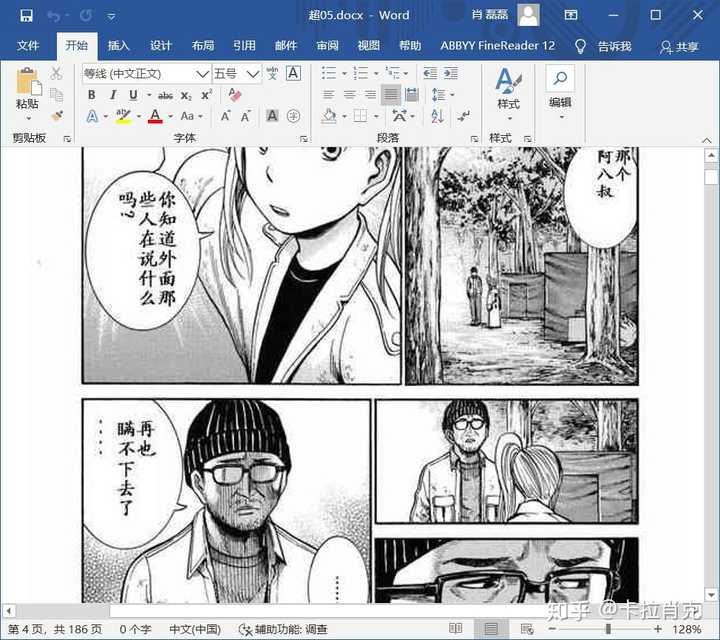
Task: Click the character border A icon
Action: coord(293,73)
